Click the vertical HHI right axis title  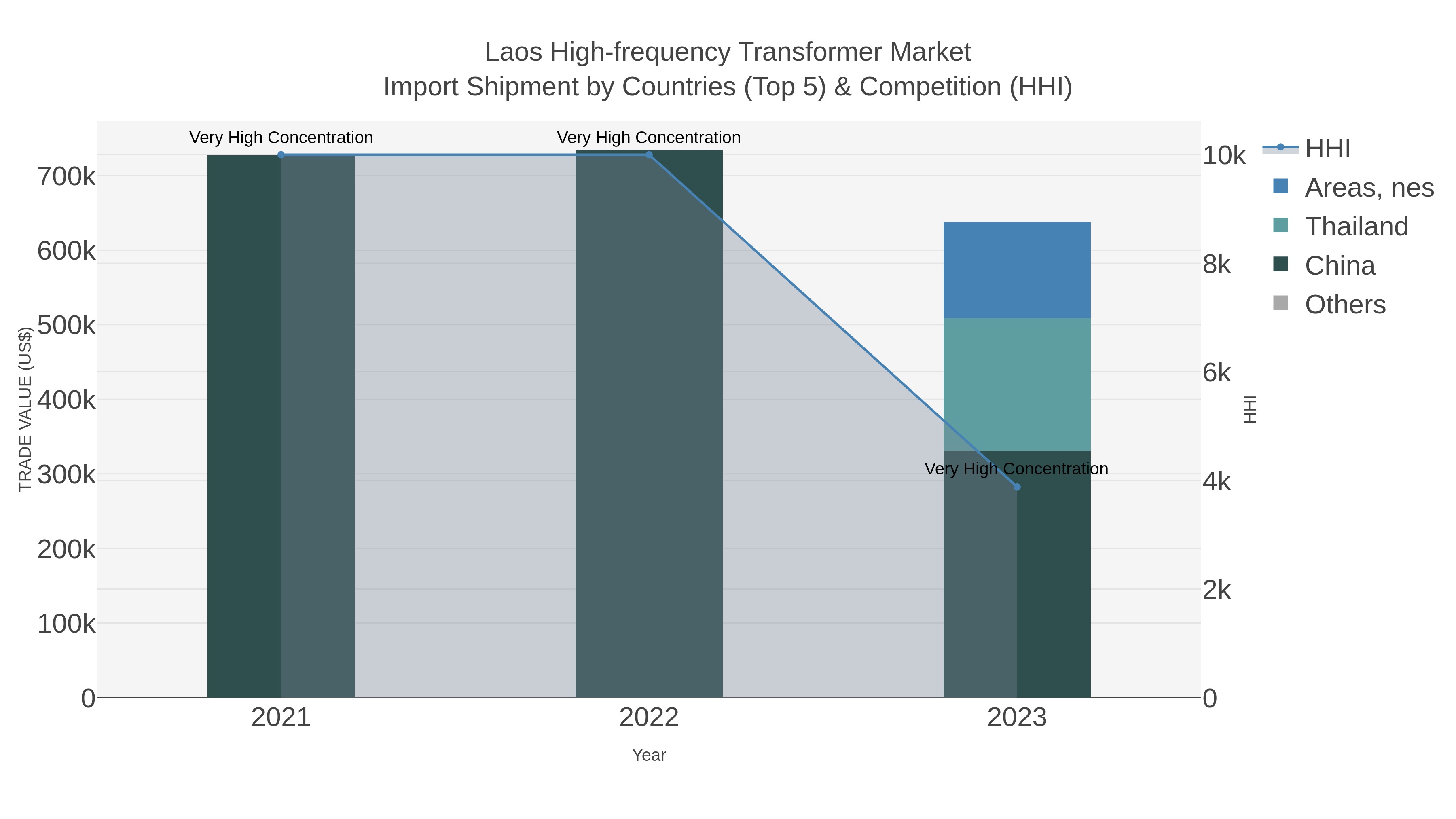coord(1250,409)
